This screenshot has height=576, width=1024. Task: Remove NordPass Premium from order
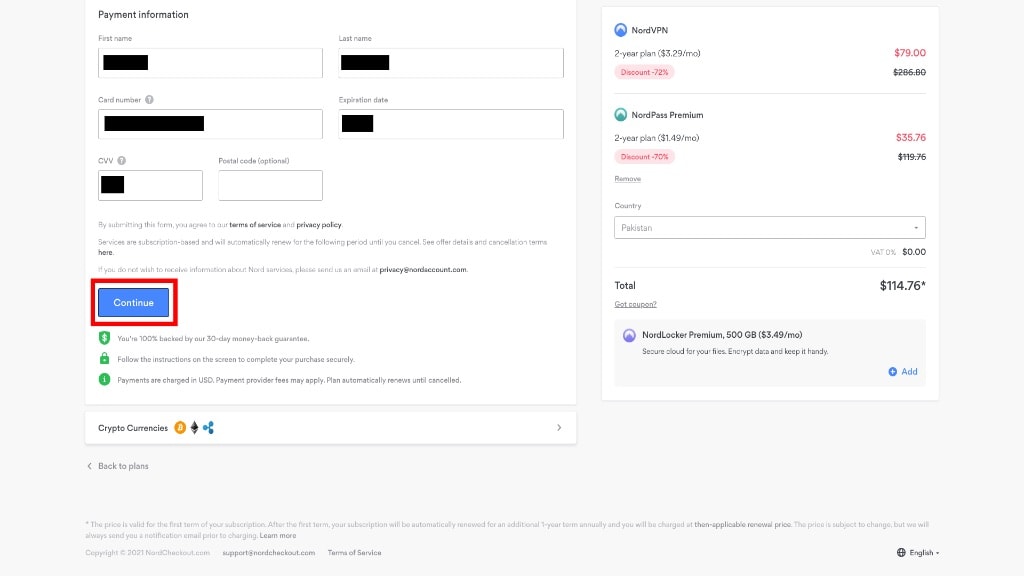click(x=628, y=179)
